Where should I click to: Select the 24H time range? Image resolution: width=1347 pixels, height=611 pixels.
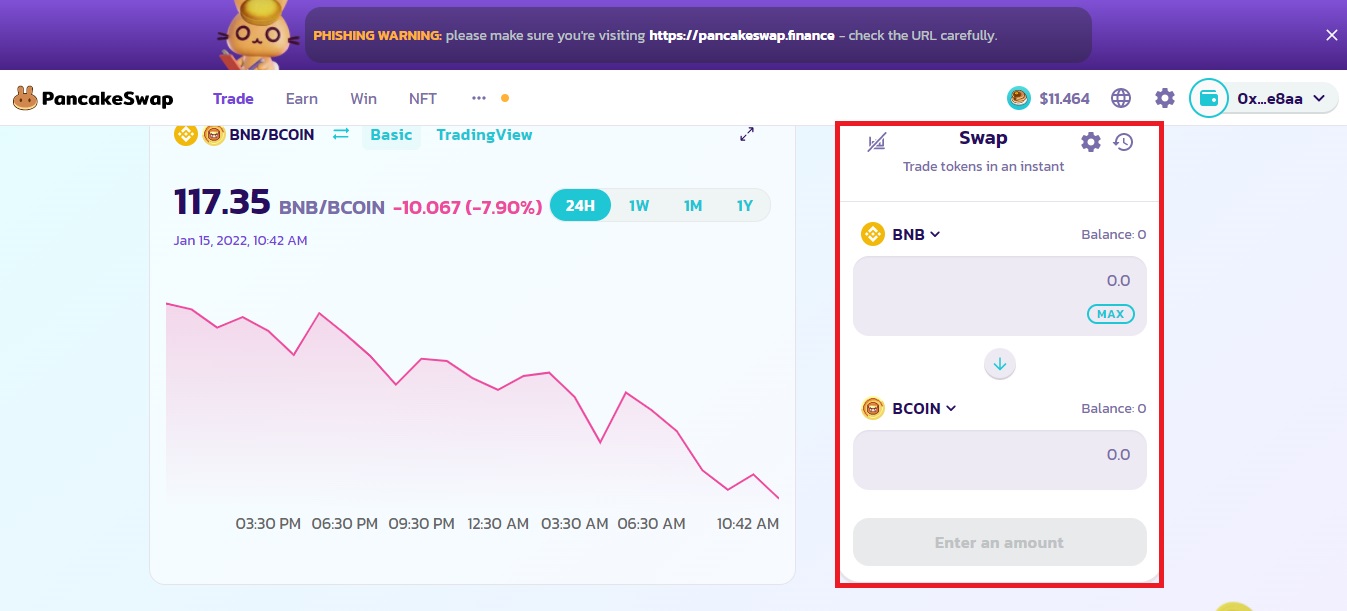580,205
